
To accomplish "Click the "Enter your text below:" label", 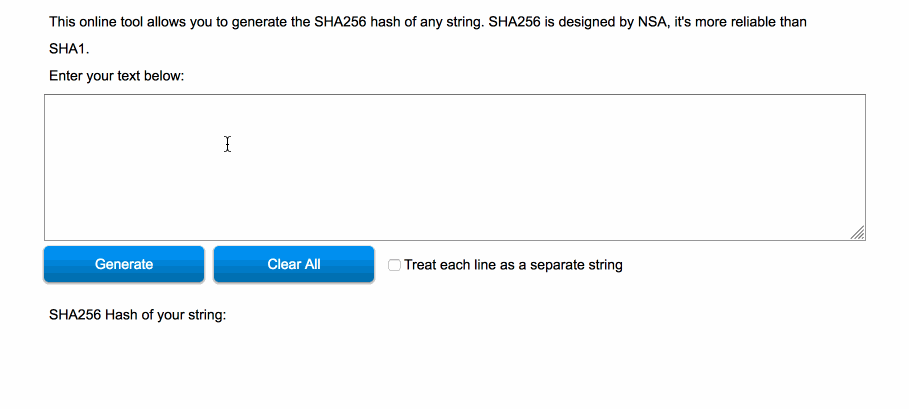I will pos(116,75).
